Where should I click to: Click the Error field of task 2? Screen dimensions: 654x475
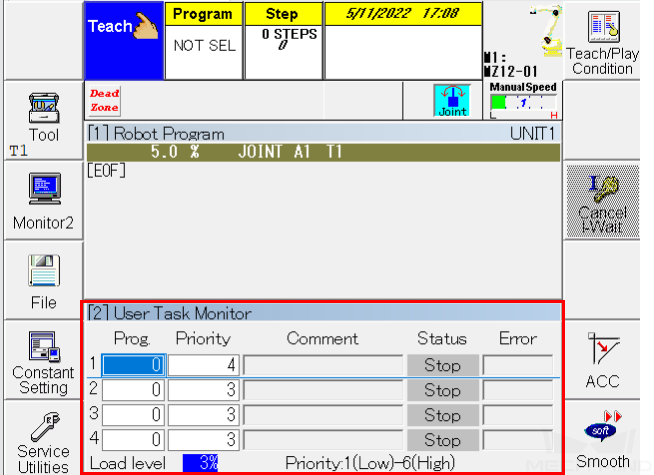coord(518,390)
